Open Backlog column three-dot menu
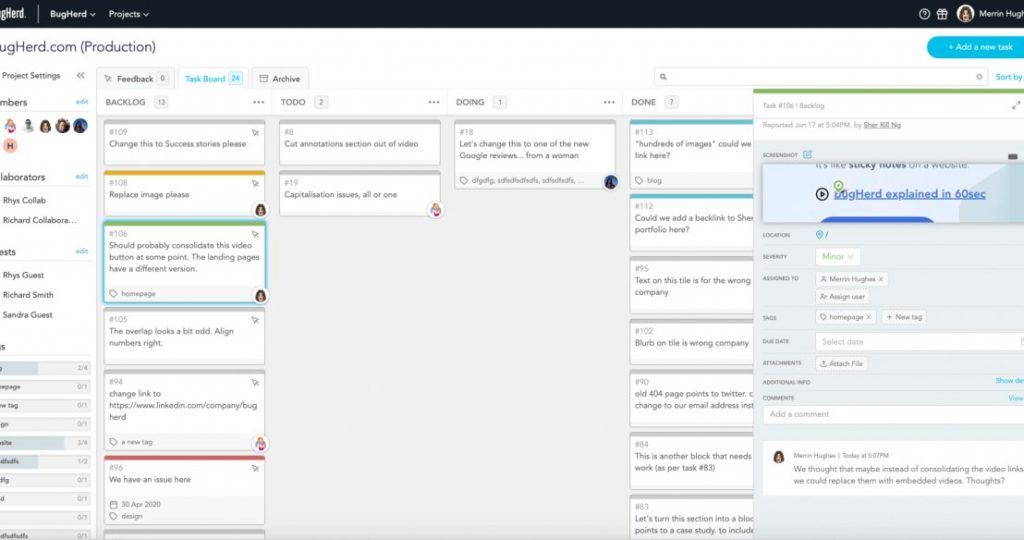The image size is (1024, 540). click(259, 103)
